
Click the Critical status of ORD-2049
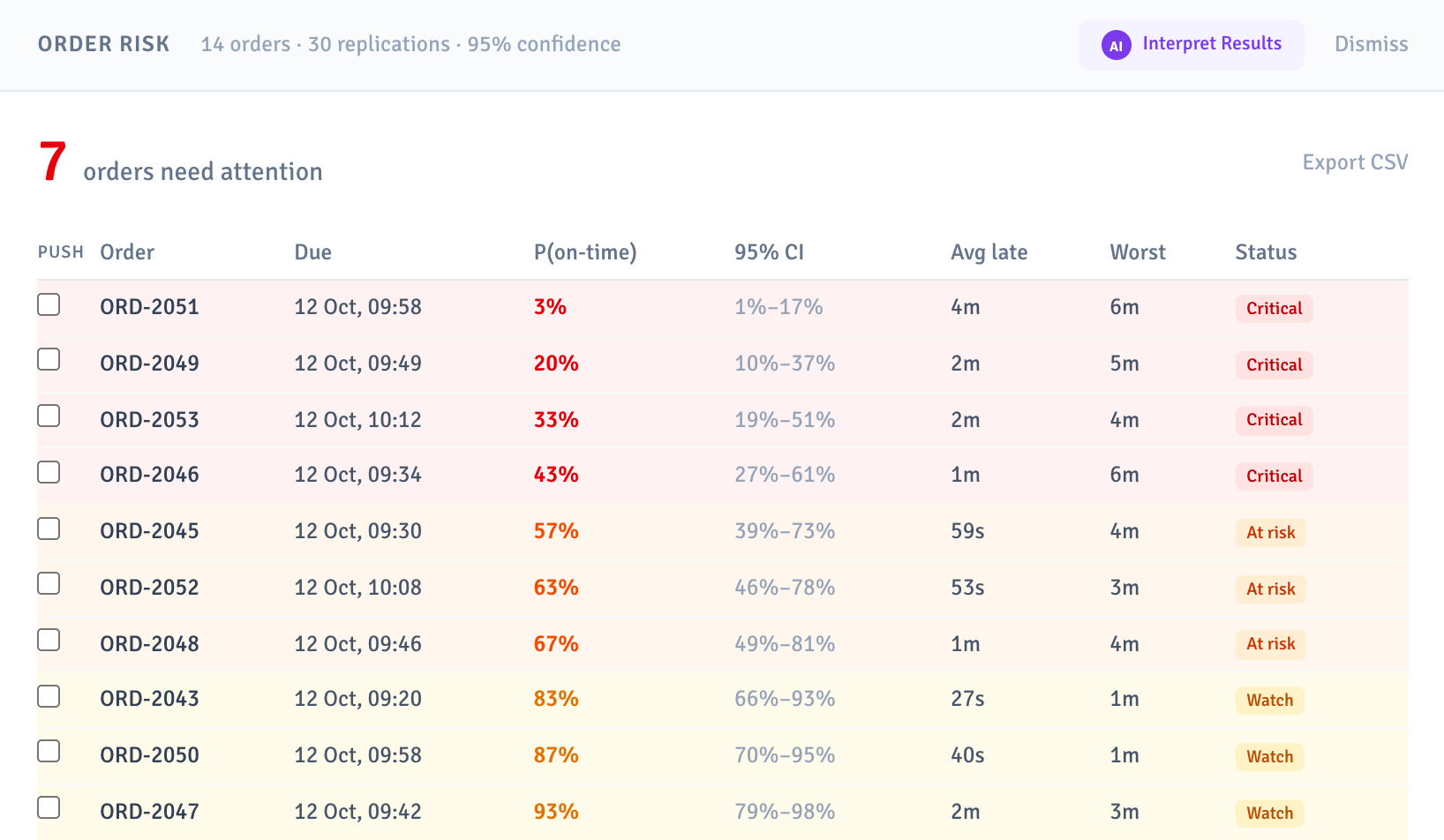tap(1274, 365)
